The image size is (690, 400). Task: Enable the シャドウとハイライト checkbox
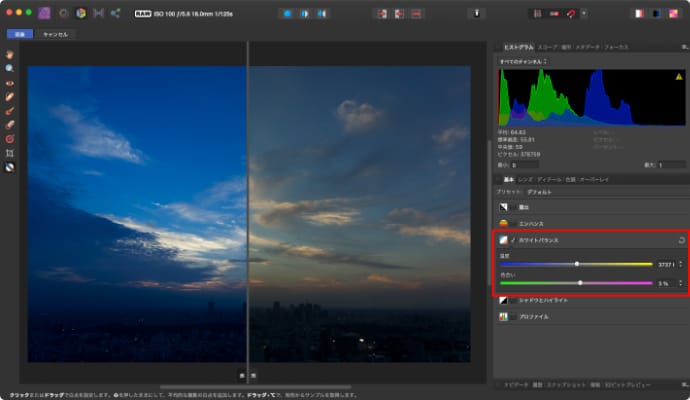513,299
